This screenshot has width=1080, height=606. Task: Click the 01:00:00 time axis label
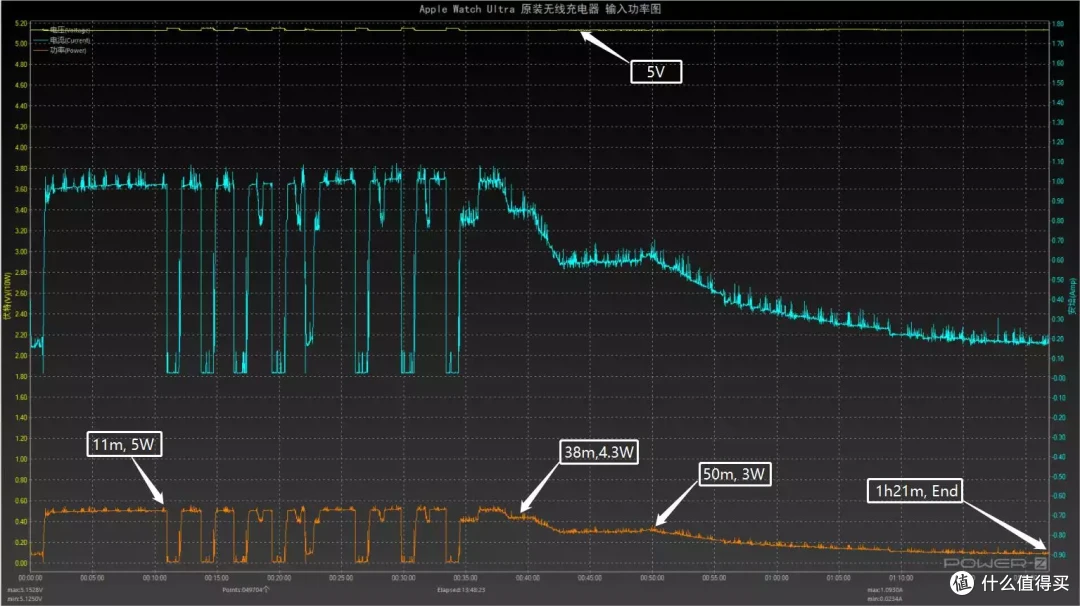pos(776,578)
